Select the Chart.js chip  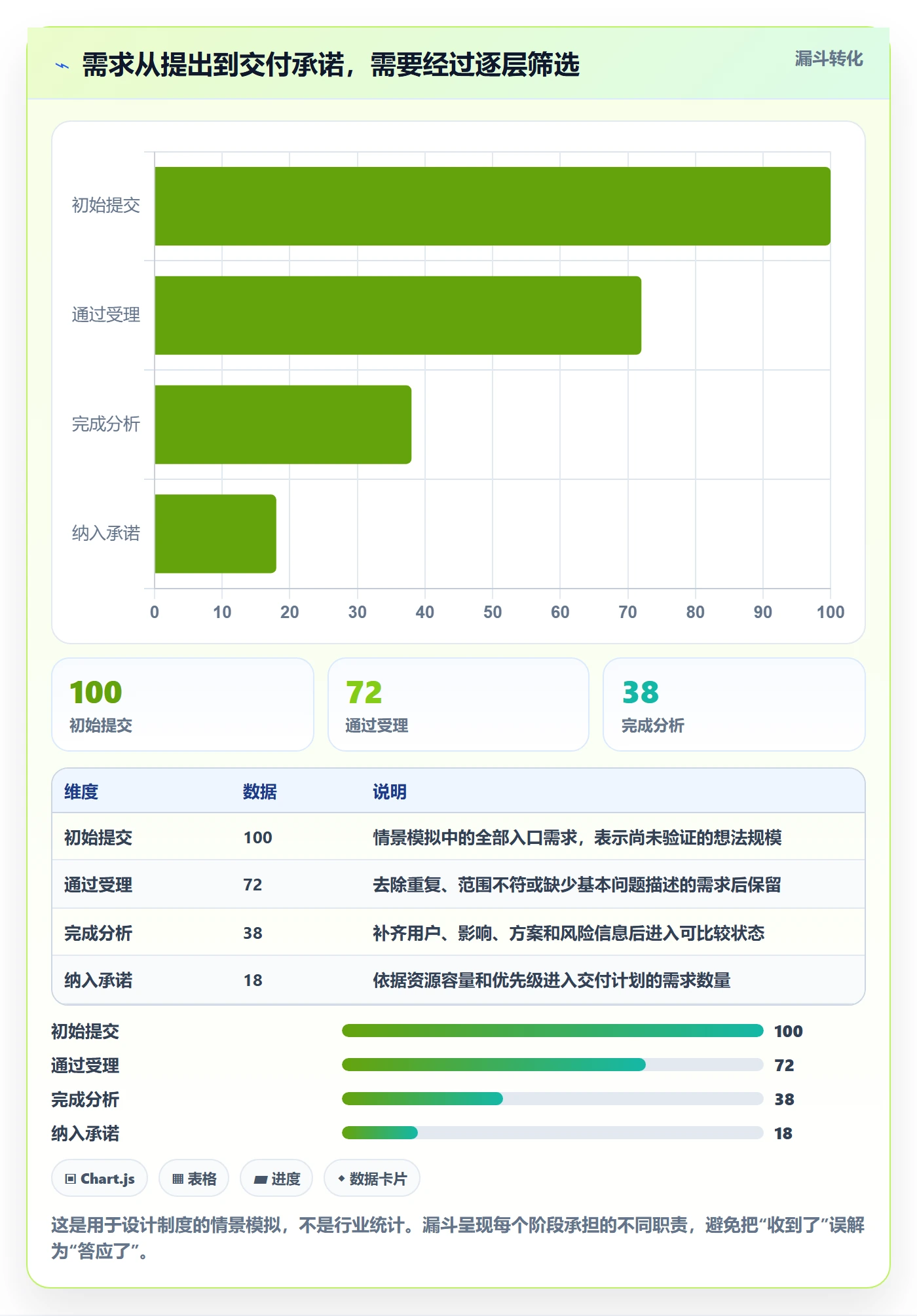(x=100, y=1179)
